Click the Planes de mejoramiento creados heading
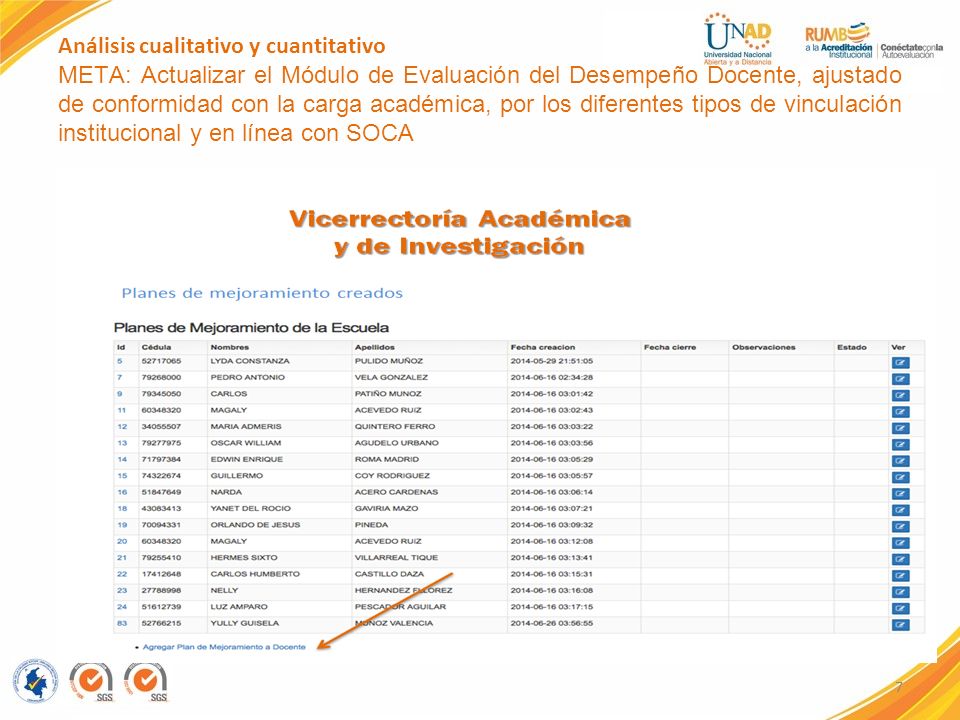Image resolution: width=960 pixels, height=720 pixels. 262,293
